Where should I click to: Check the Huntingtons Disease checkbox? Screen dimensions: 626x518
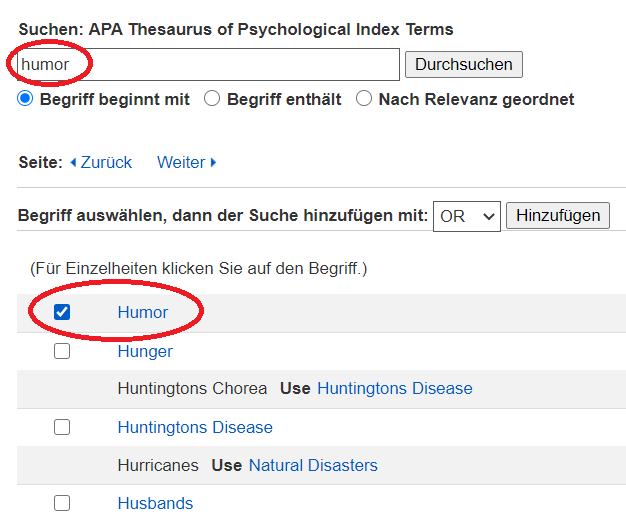(x=62, y=427)
